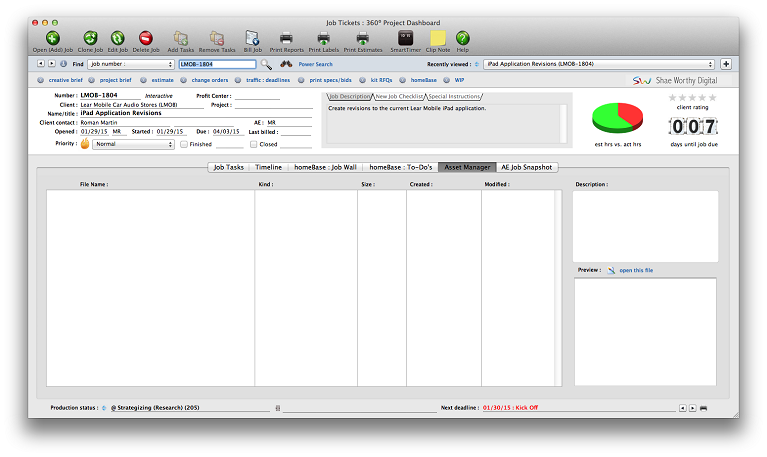Switch to the Job Tasks tab
767x457 pixels.
click(228, 167)
